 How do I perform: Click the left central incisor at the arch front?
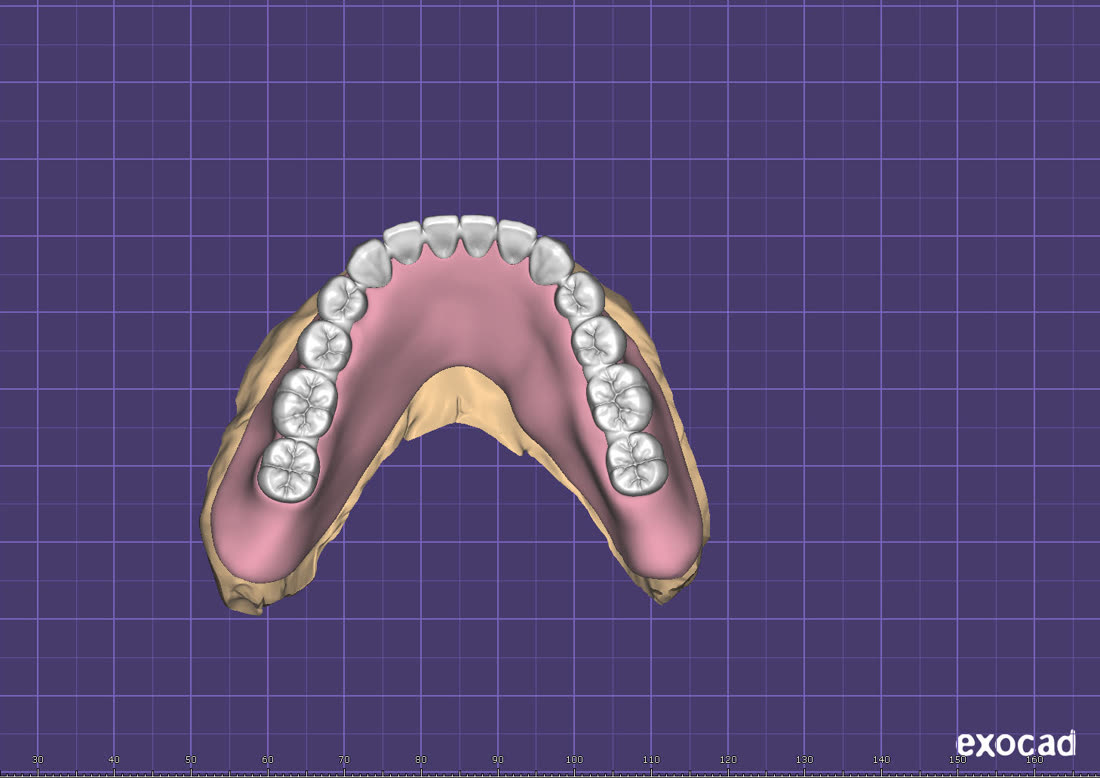441,236
